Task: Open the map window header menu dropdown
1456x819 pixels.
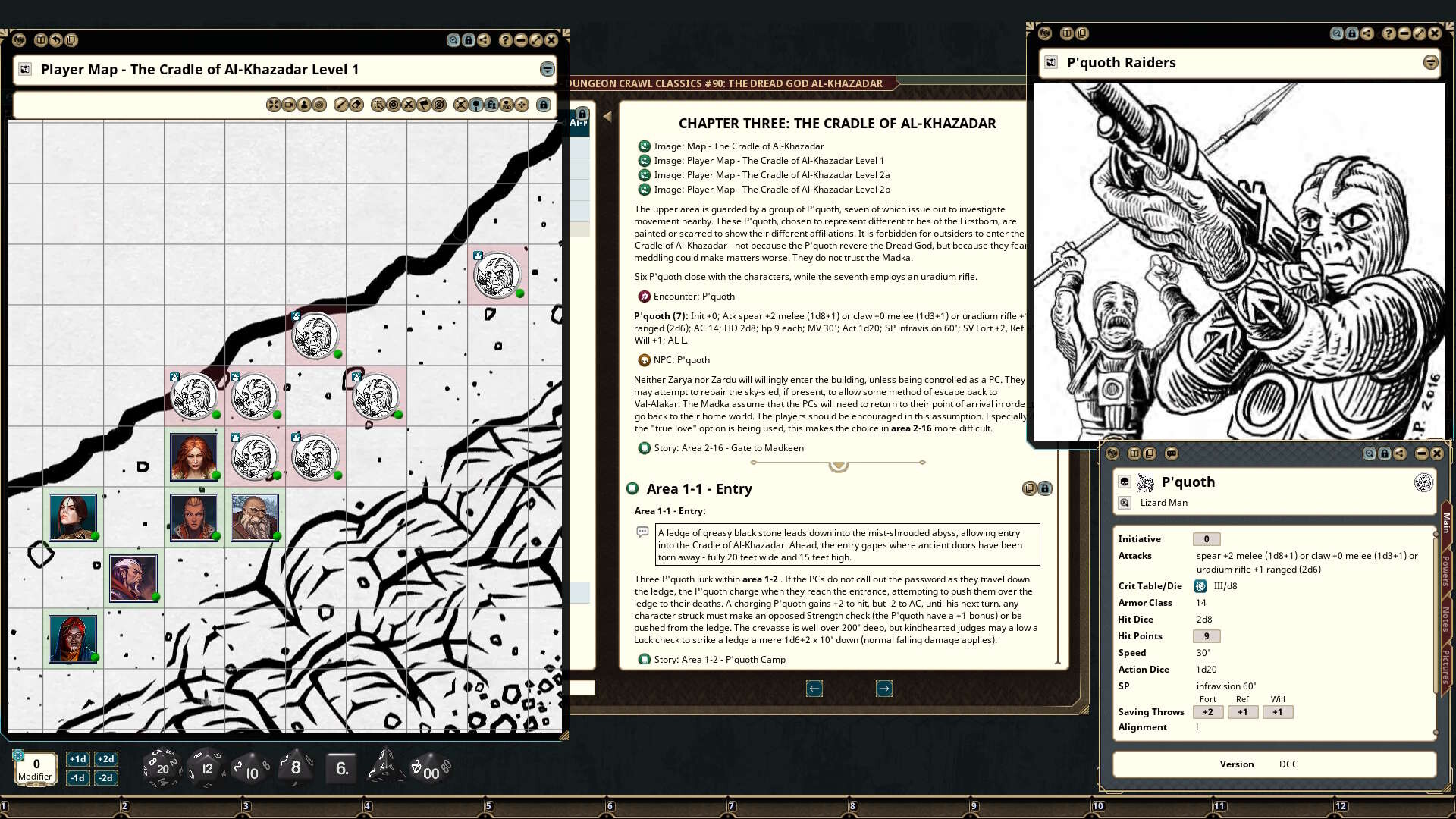Action: (x=547, y=69)
